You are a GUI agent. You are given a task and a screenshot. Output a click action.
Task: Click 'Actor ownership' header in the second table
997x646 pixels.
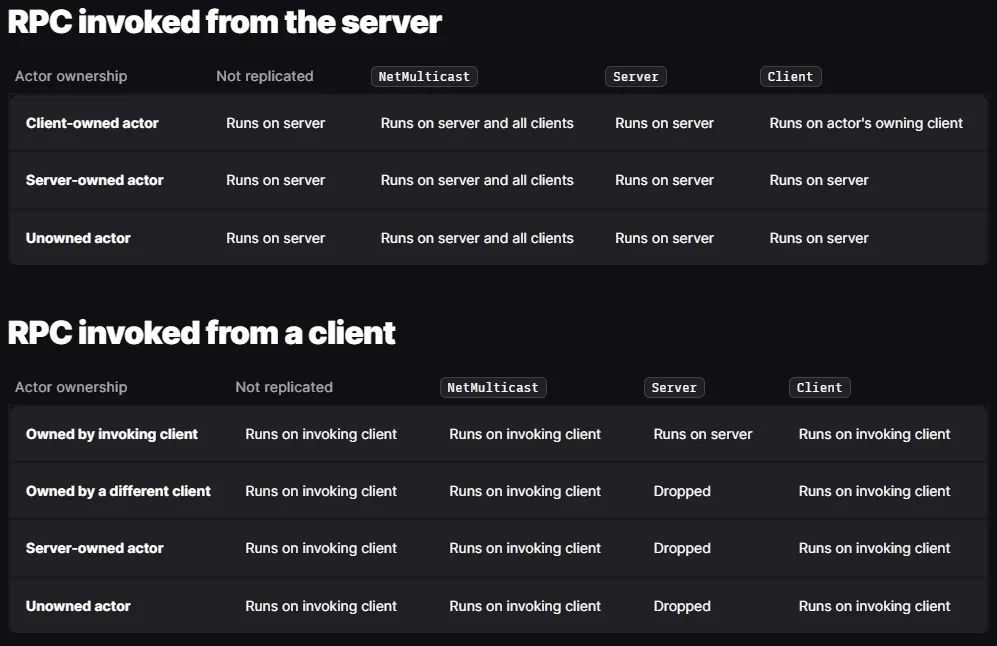pyautogui.click(x=71, y=387)
